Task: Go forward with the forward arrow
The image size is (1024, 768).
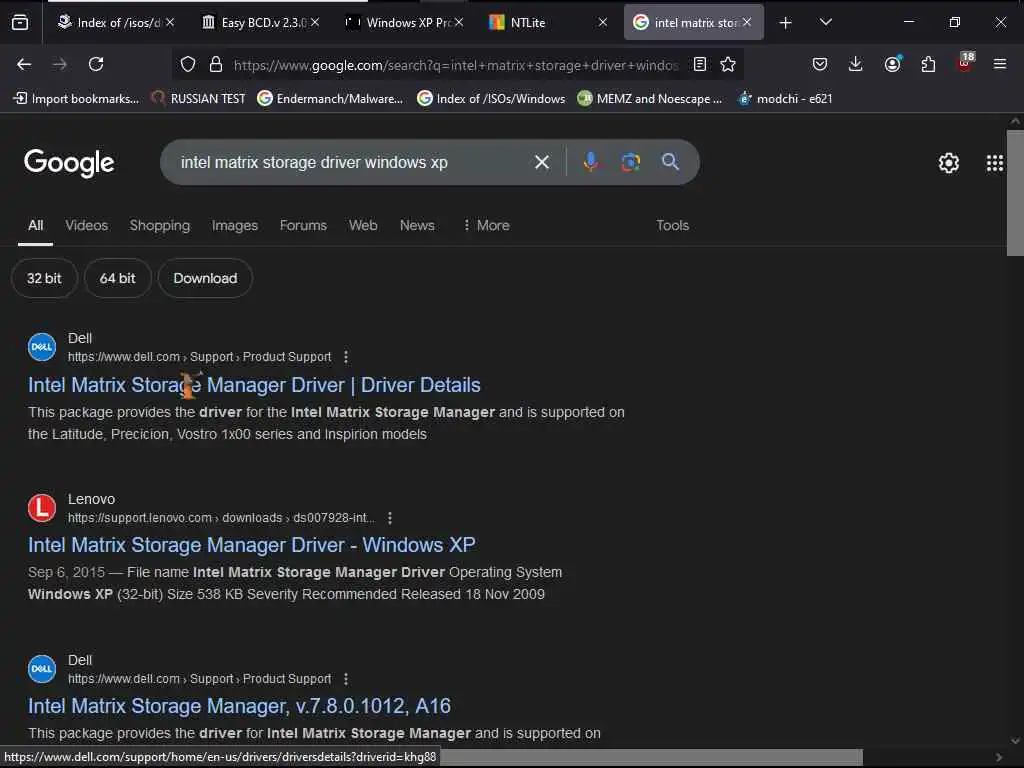Action: click(x=59, y=64)
